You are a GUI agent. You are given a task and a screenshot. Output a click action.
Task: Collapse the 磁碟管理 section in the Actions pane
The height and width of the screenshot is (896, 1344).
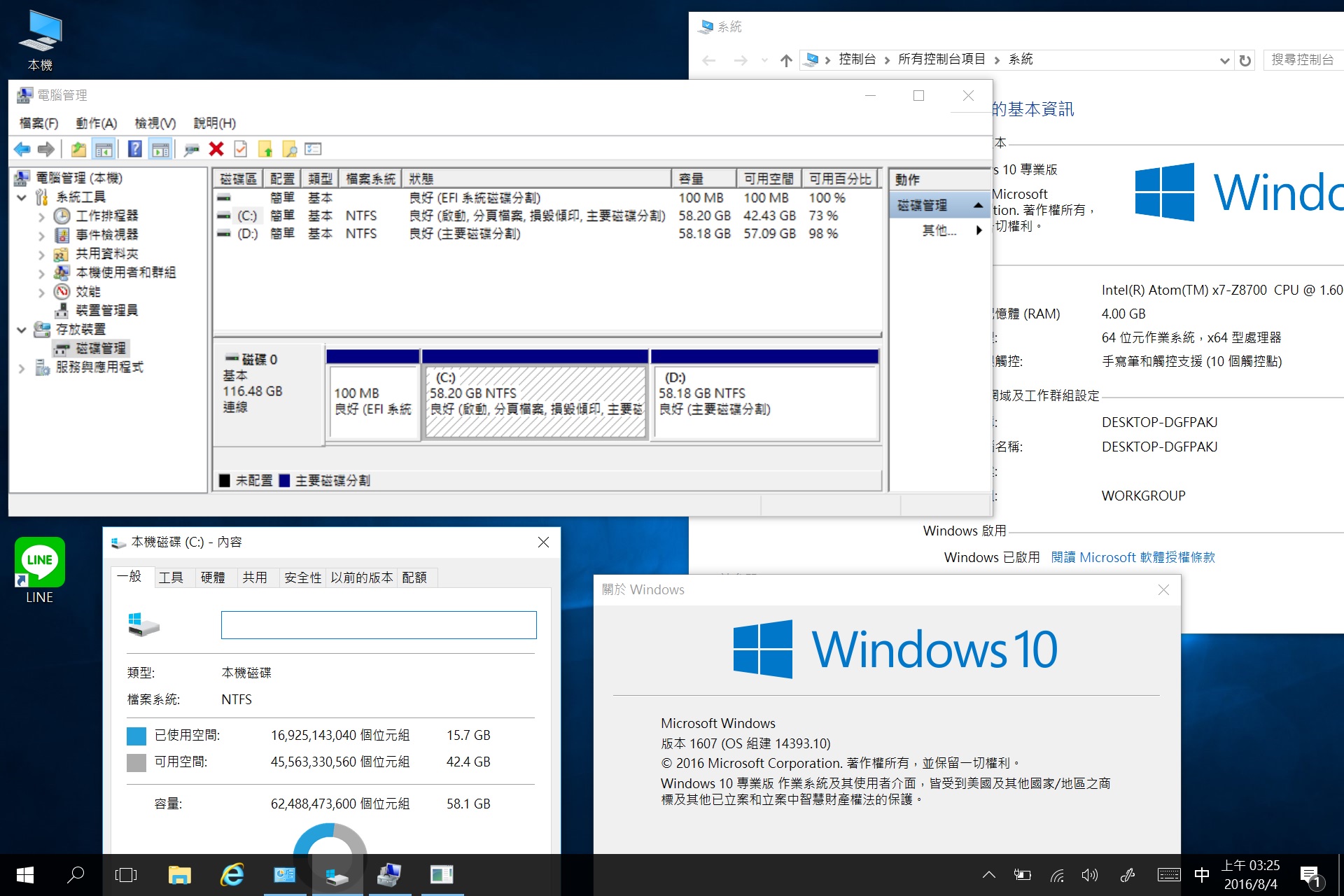[978, 206]
